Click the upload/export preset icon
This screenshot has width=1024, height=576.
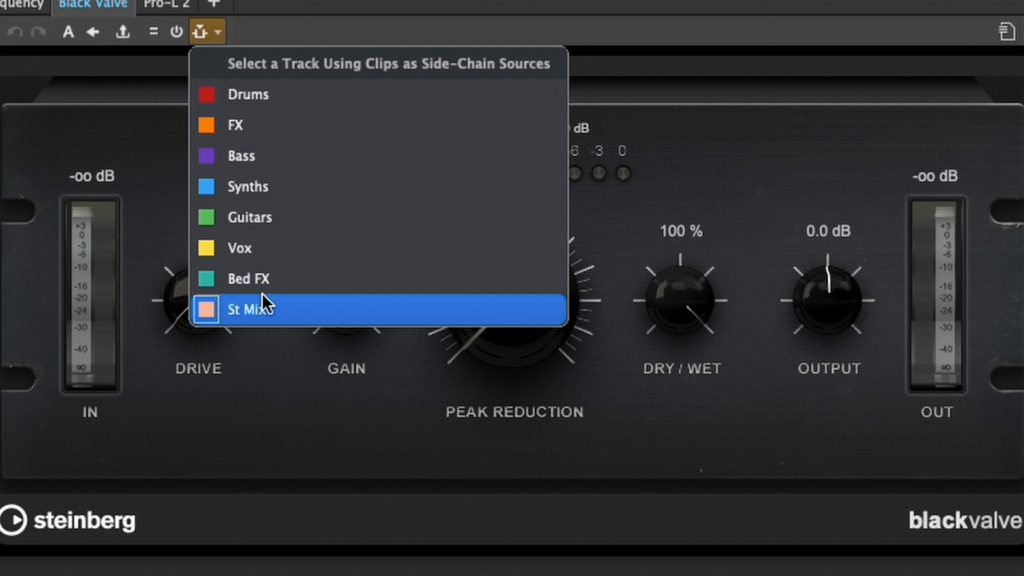click(123, 32)
